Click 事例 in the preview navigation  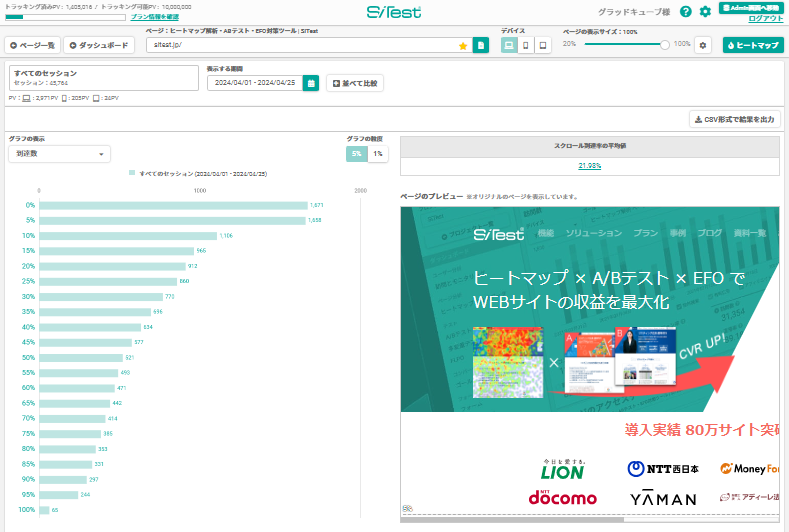678,233
